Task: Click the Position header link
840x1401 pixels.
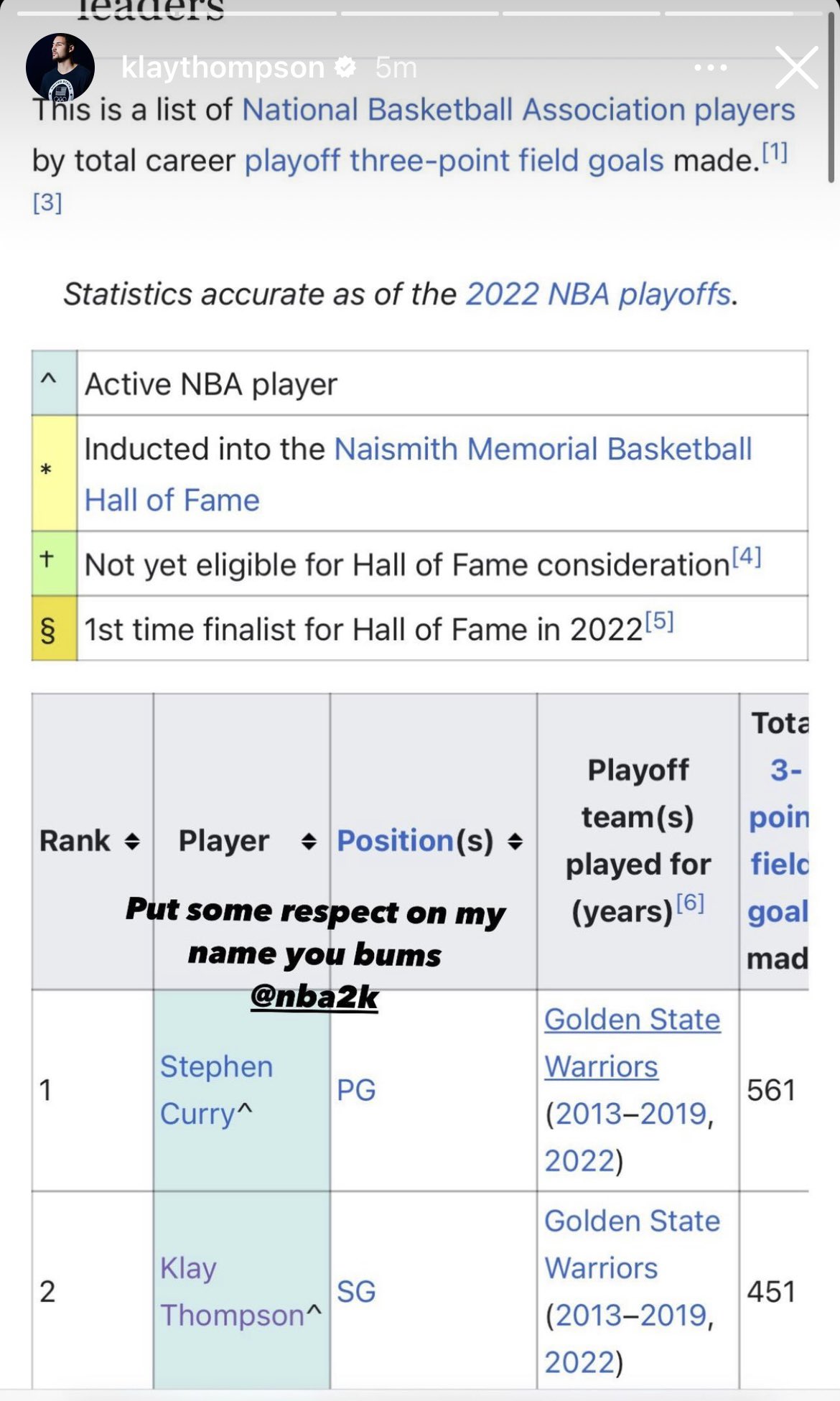Action: tap(396, 841)
